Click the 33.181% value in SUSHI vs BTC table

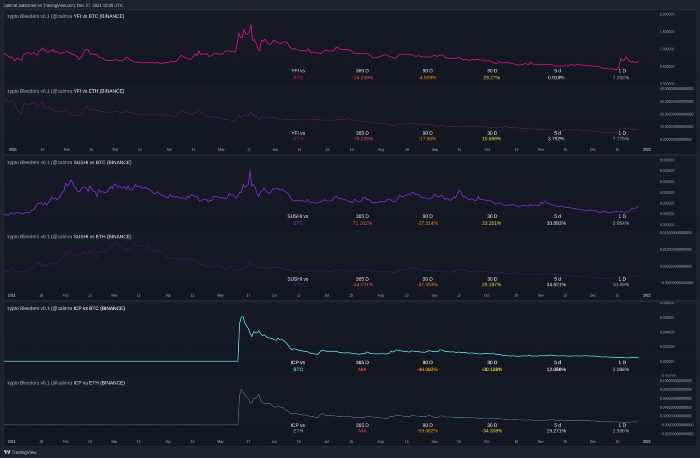(x=491, y=223)
